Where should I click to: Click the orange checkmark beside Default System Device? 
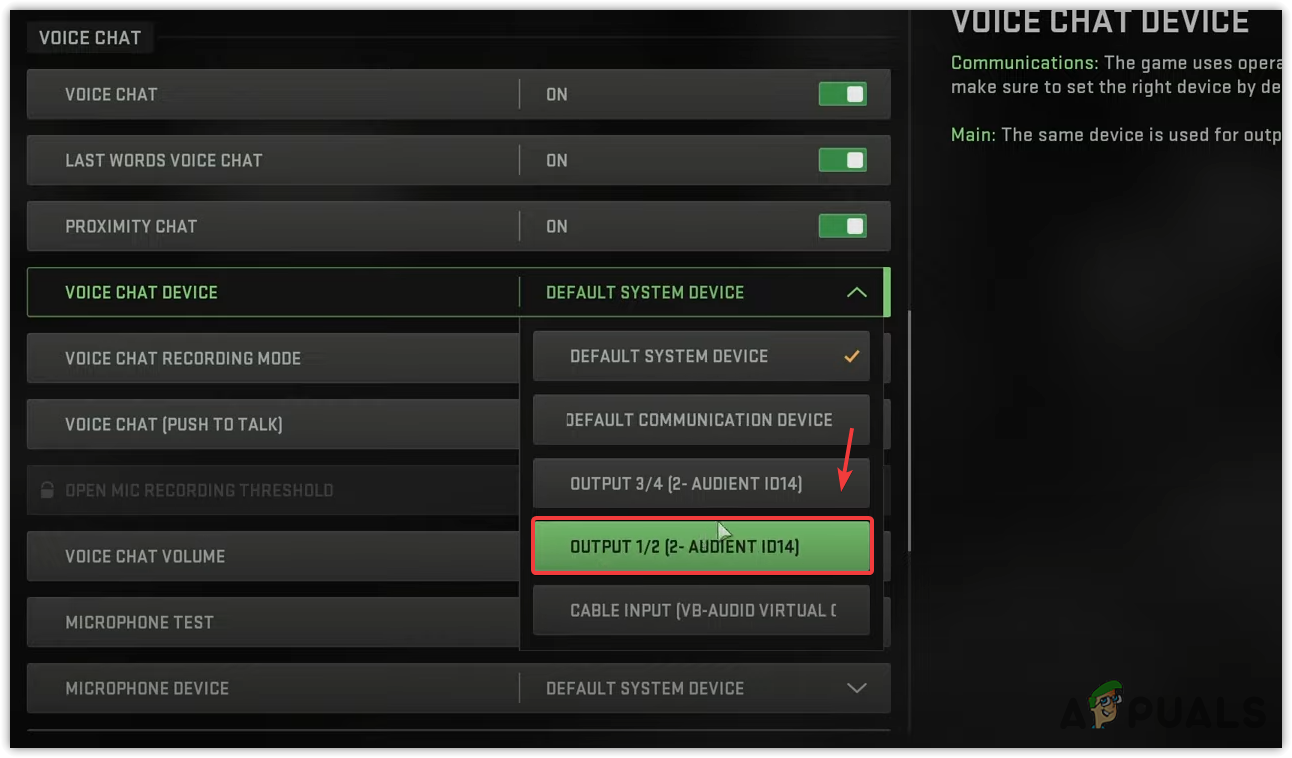[852, 356]
